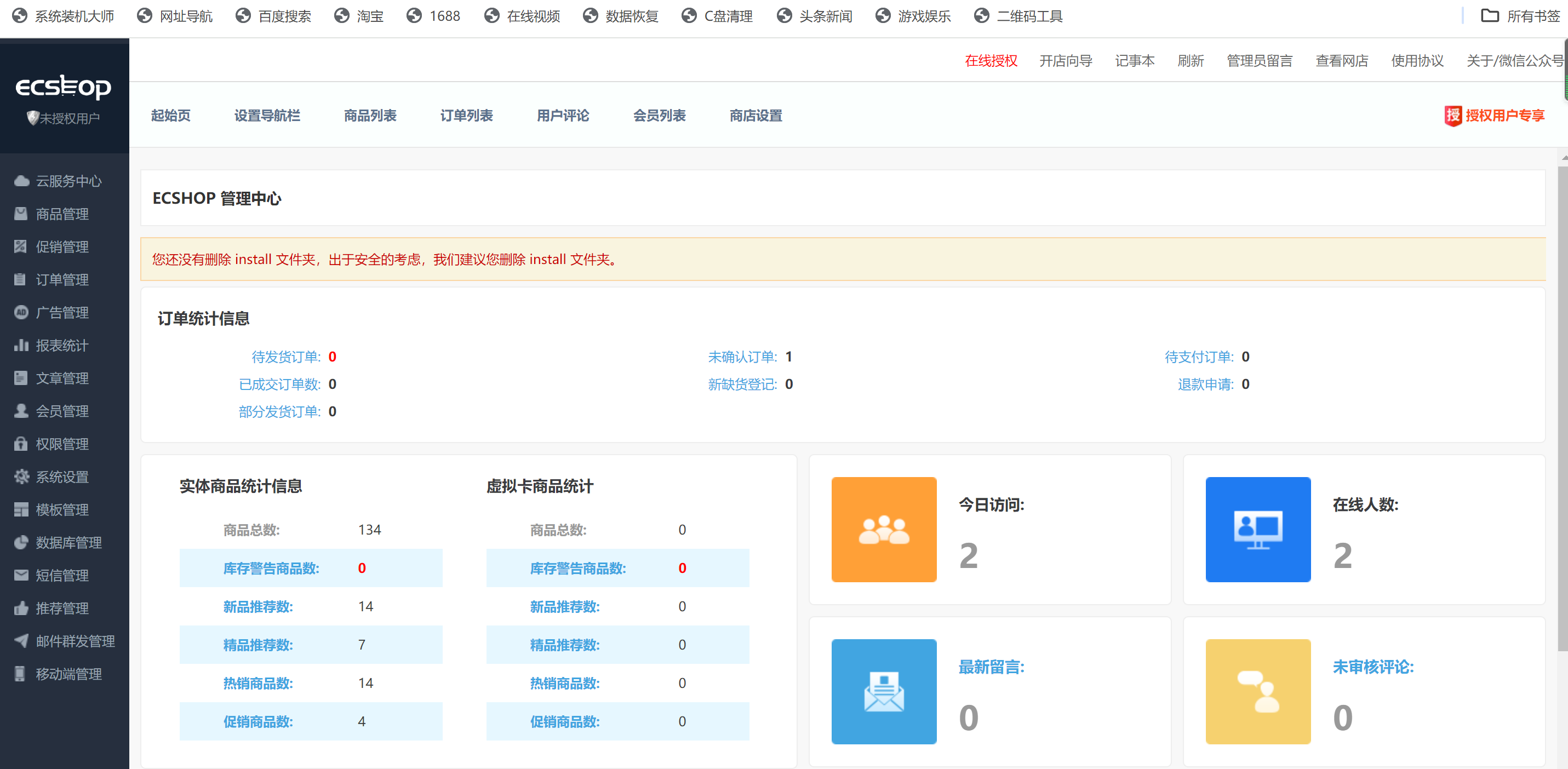This screenshot has width=1568, height=769.
Task: Click the 短信管理 envelope icon
Action: 21,575
